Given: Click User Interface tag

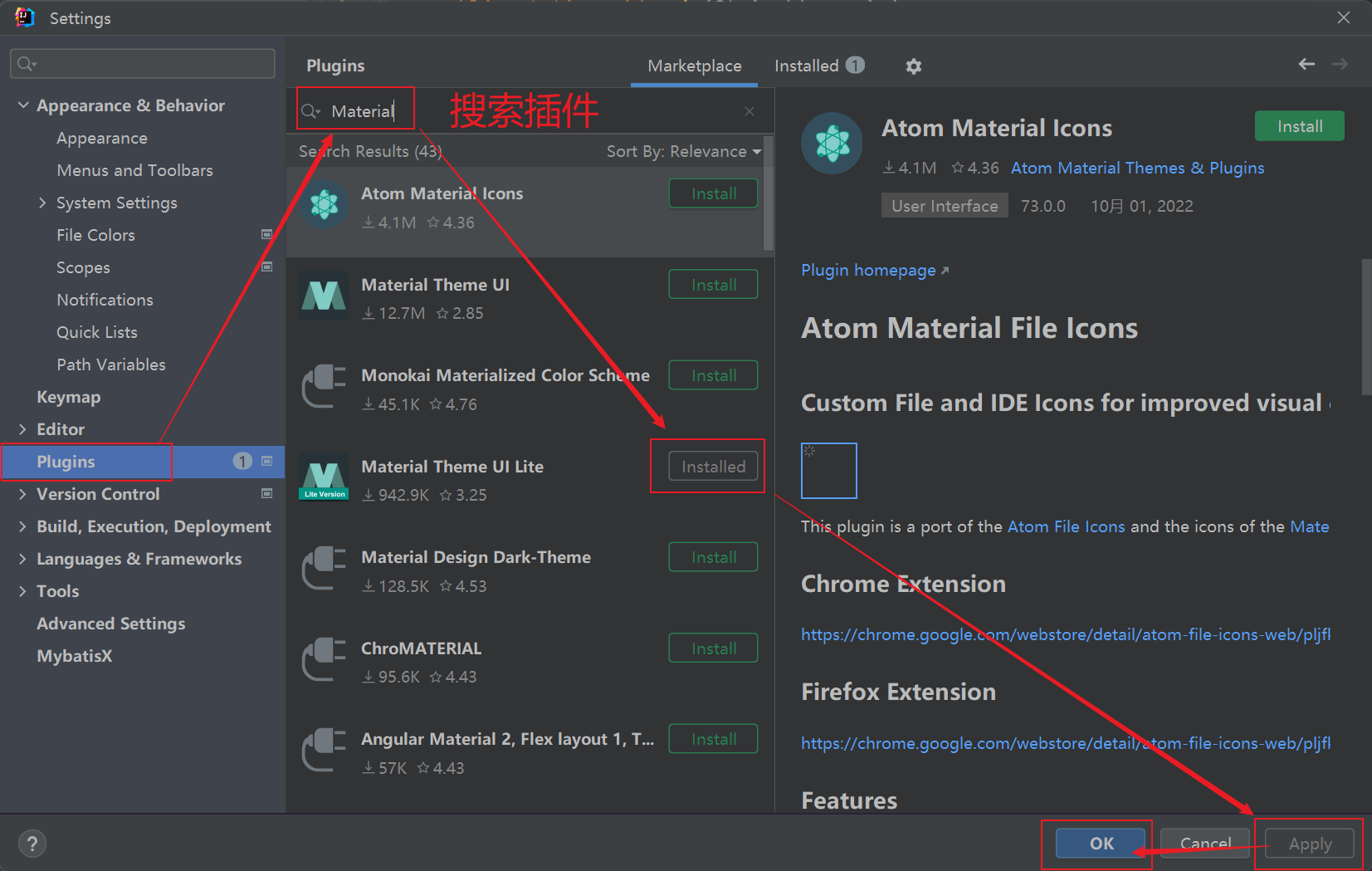Looking at the screenshot, I should [x=945, y=206].
